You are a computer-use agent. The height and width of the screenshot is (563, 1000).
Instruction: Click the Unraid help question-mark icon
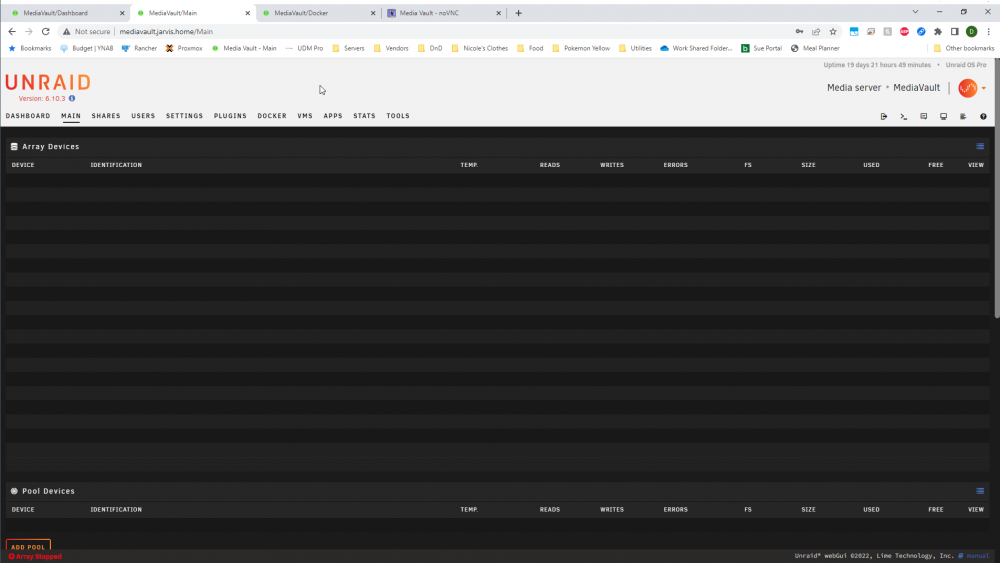pyautogui.click(x=983, y=117)
